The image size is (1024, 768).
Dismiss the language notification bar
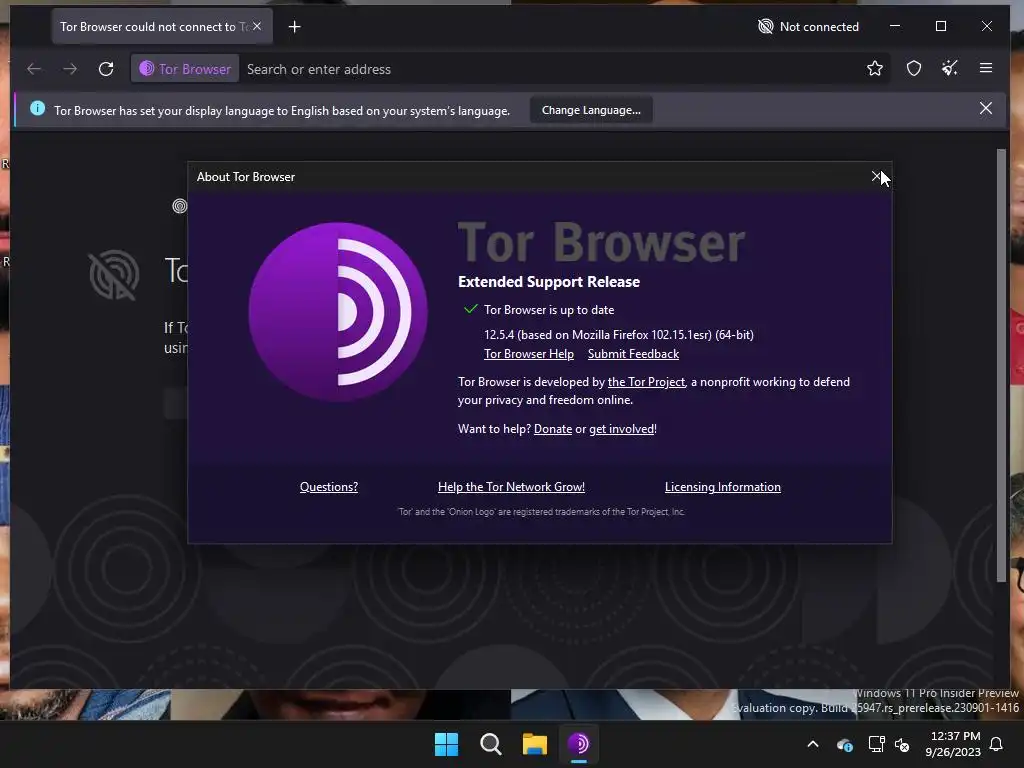[x=985, y=108]
